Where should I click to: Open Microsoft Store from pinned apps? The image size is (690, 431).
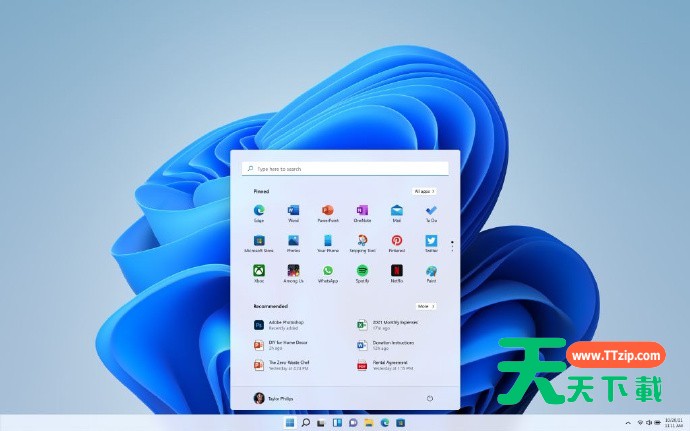[x=259, y=243]
